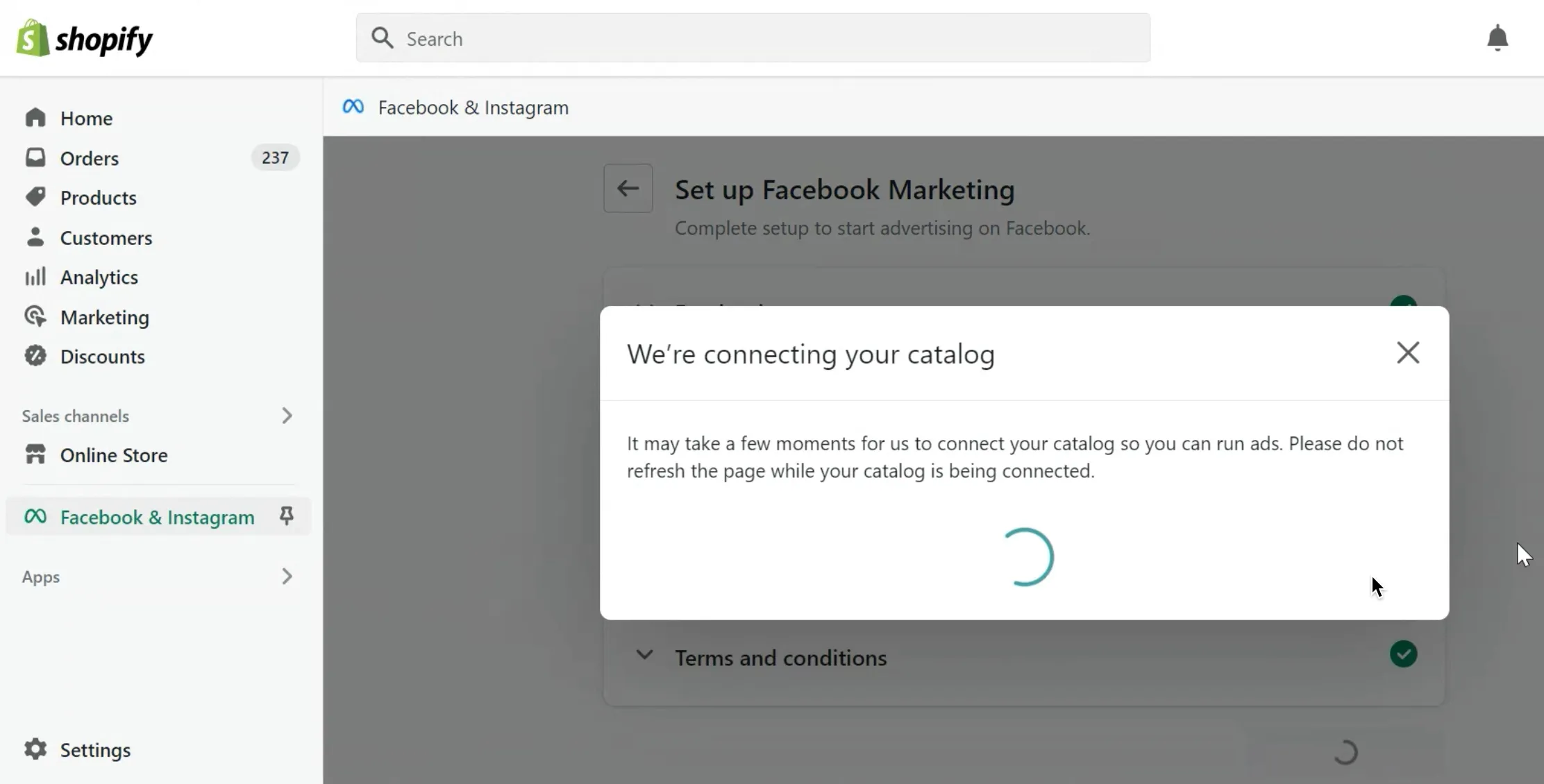Click the Orders 237 count badge
1544x784 pixels.
tap(275, 157)
